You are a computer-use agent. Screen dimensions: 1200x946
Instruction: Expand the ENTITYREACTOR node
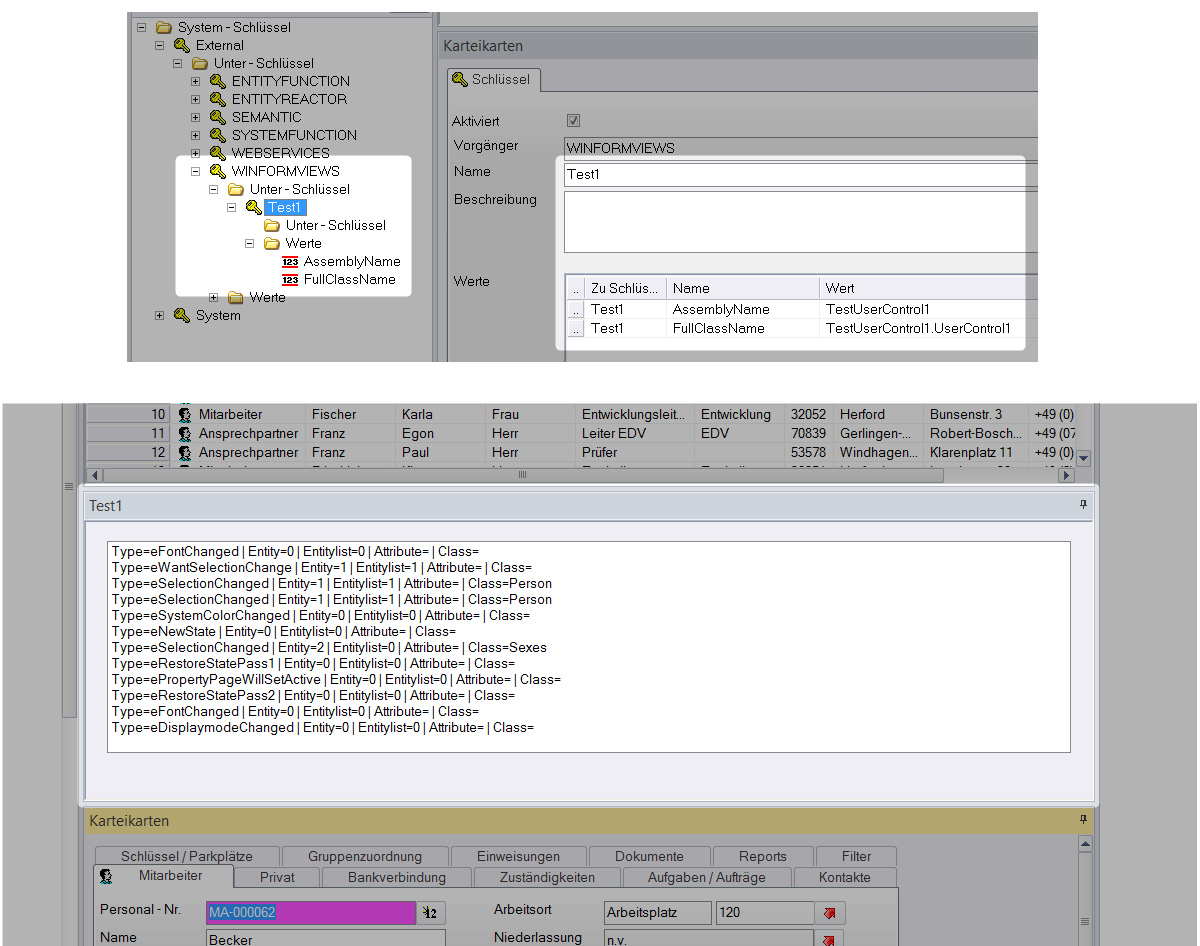coord(196,99)
